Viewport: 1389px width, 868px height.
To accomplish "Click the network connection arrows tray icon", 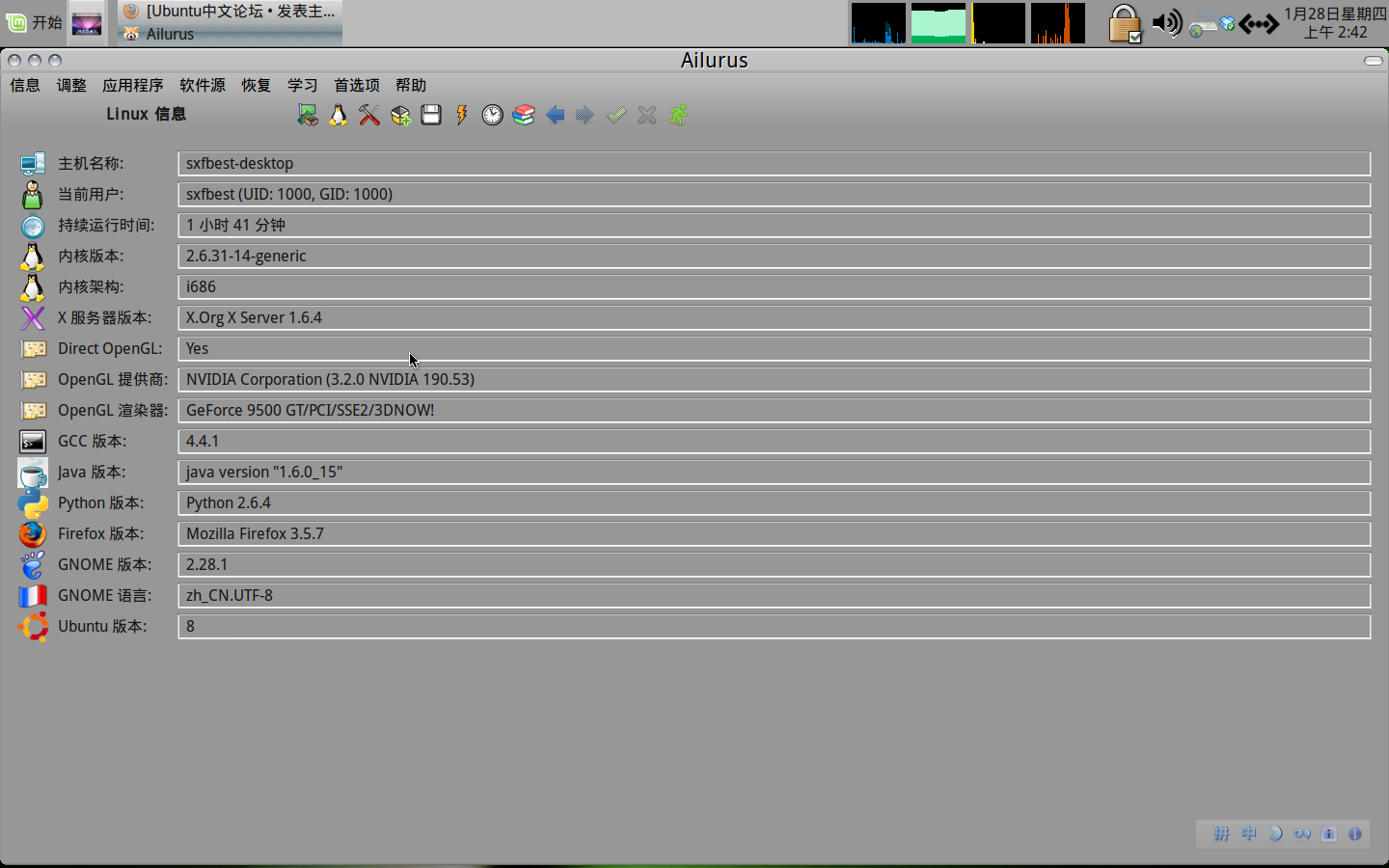I will point(1258,24).
